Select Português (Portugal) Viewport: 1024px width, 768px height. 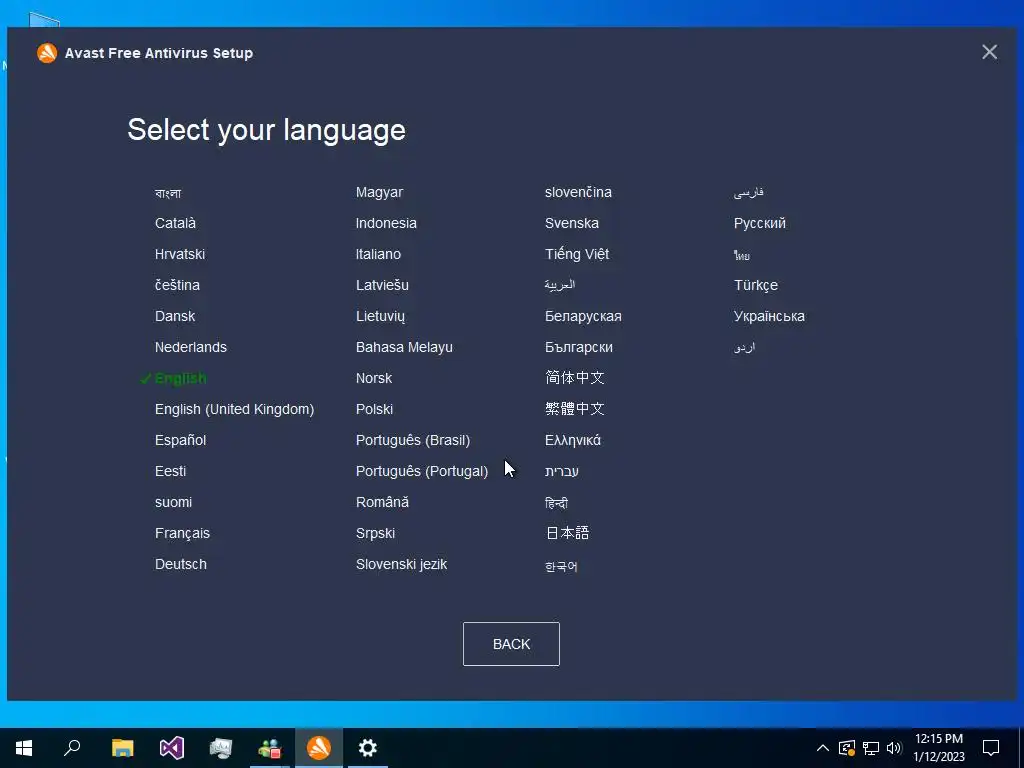tap(422, 472)
